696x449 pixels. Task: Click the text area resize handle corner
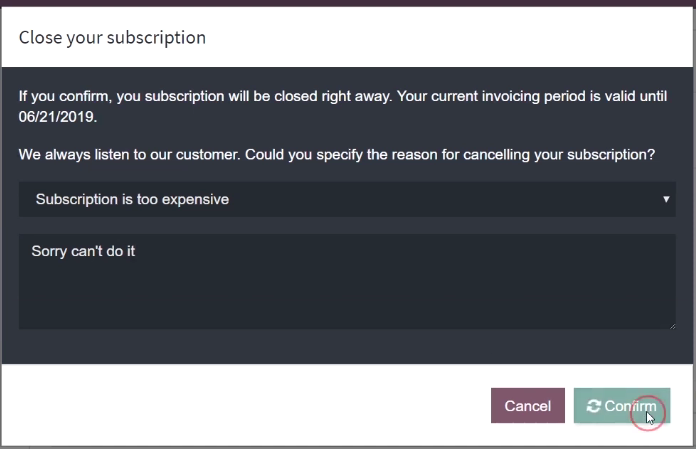672,326
